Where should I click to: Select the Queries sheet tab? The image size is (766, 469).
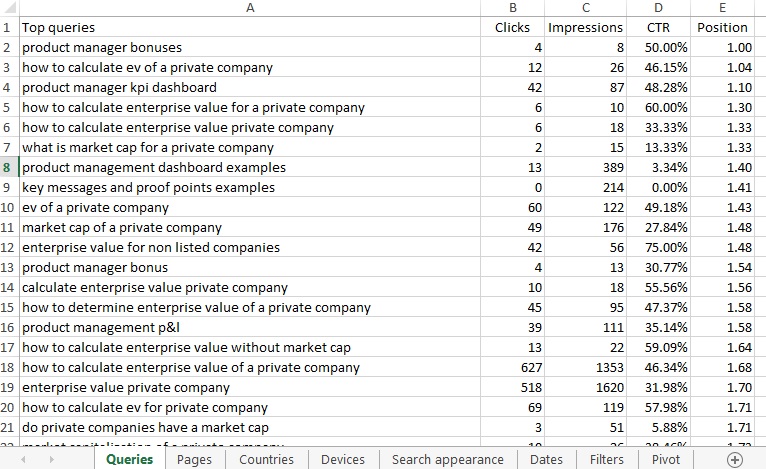pos(129,459)
